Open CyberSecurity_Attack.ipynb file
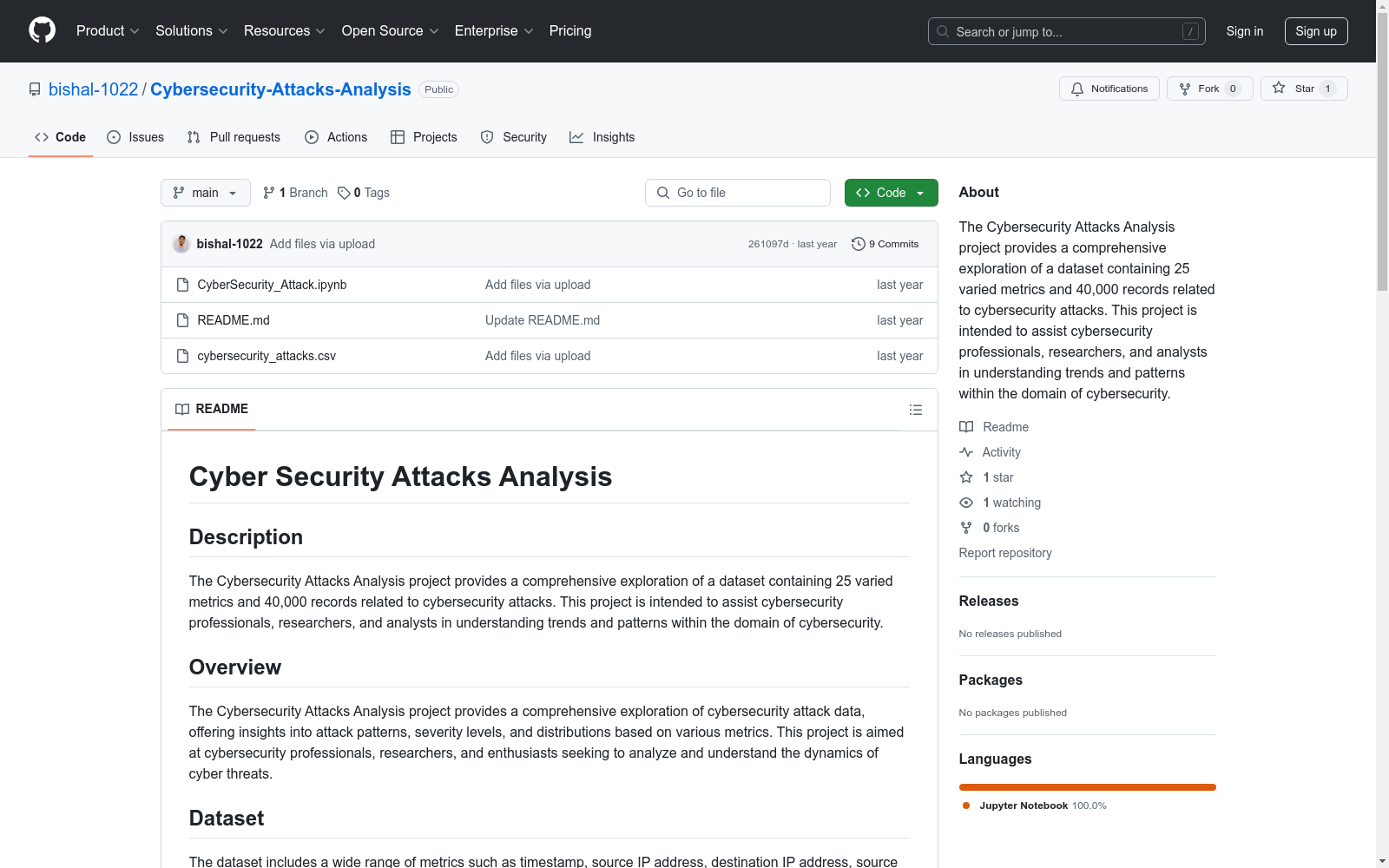Image resolution: width=1389 pixels, height=868 pixels. (272, 285)
